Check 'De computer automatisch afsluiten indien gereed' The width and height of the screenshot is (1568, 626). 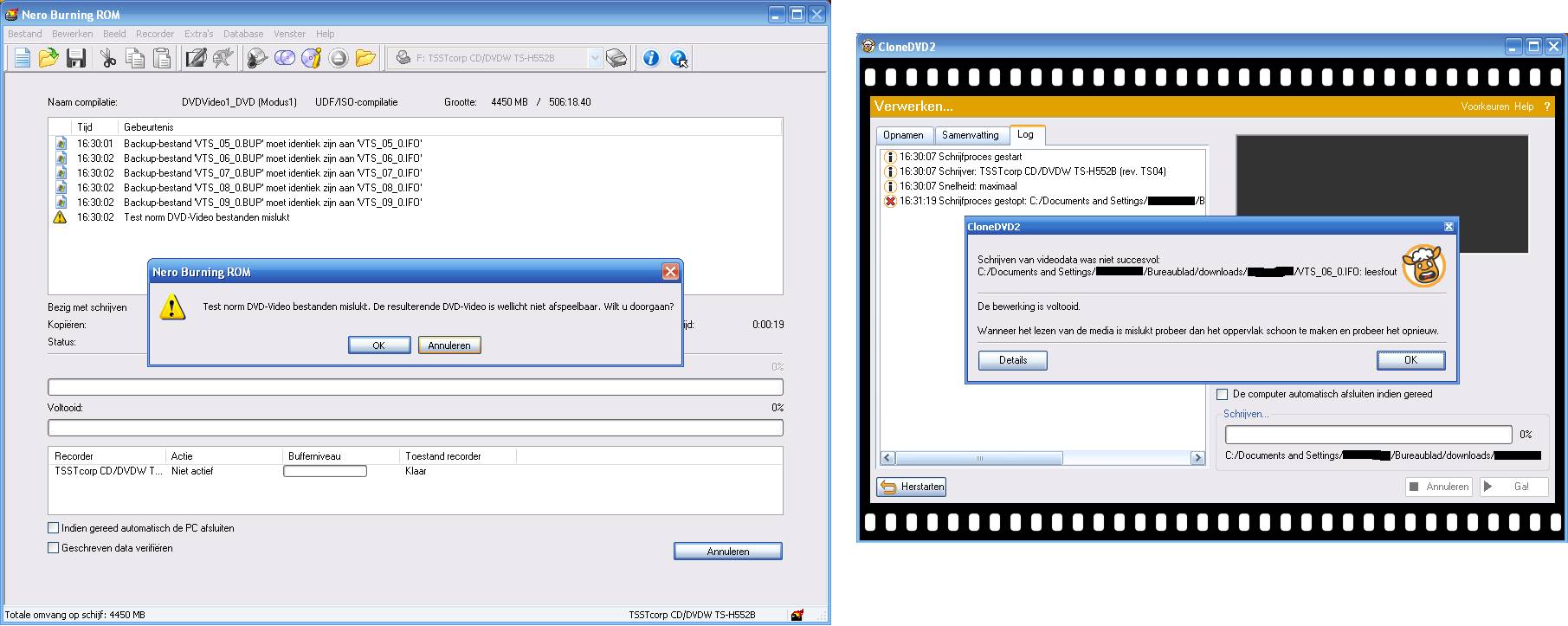tap(1222, 394)
